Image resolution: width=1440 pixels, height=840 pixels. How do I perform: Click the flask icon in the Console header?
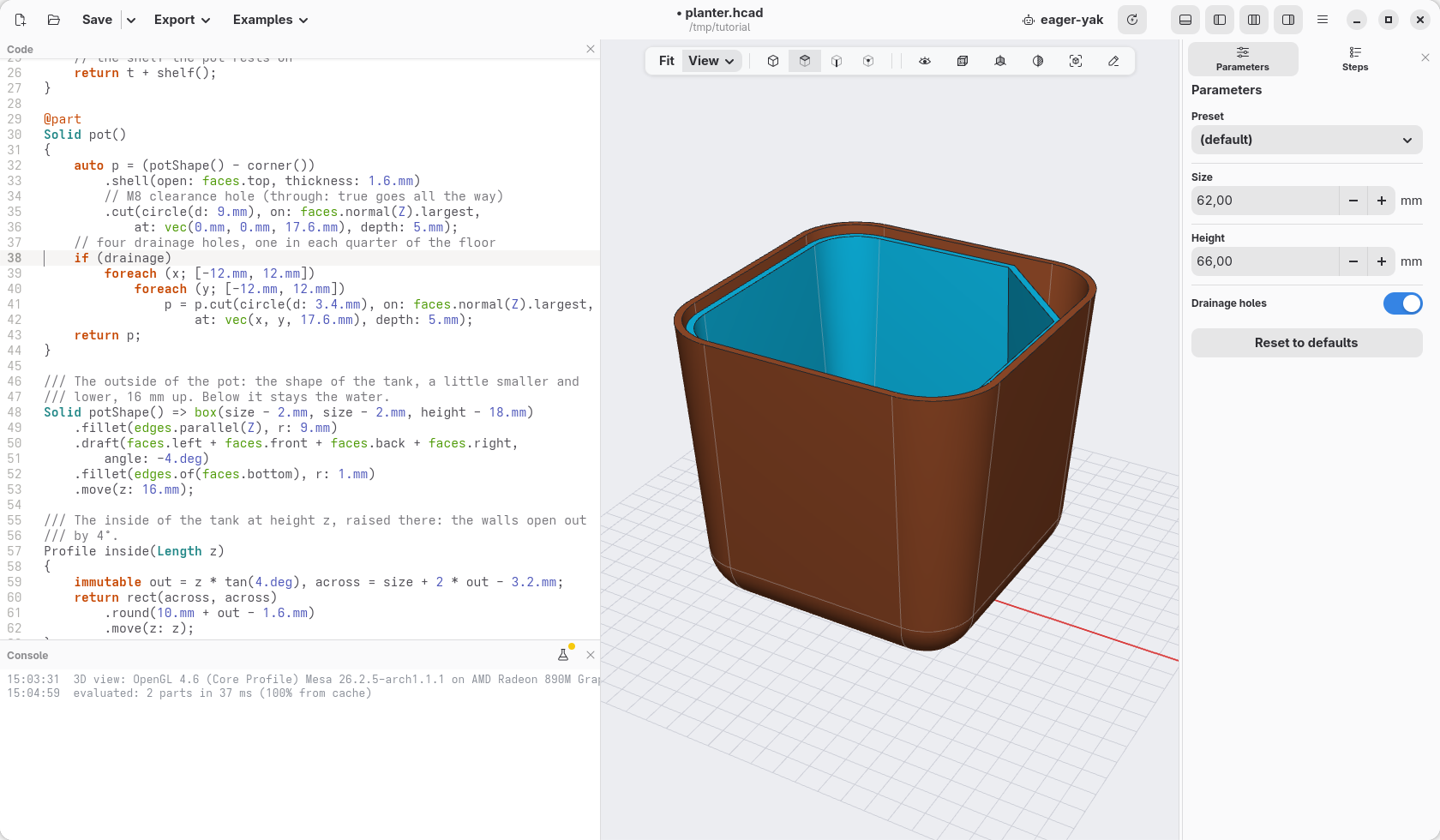click(x=563, y=655)
